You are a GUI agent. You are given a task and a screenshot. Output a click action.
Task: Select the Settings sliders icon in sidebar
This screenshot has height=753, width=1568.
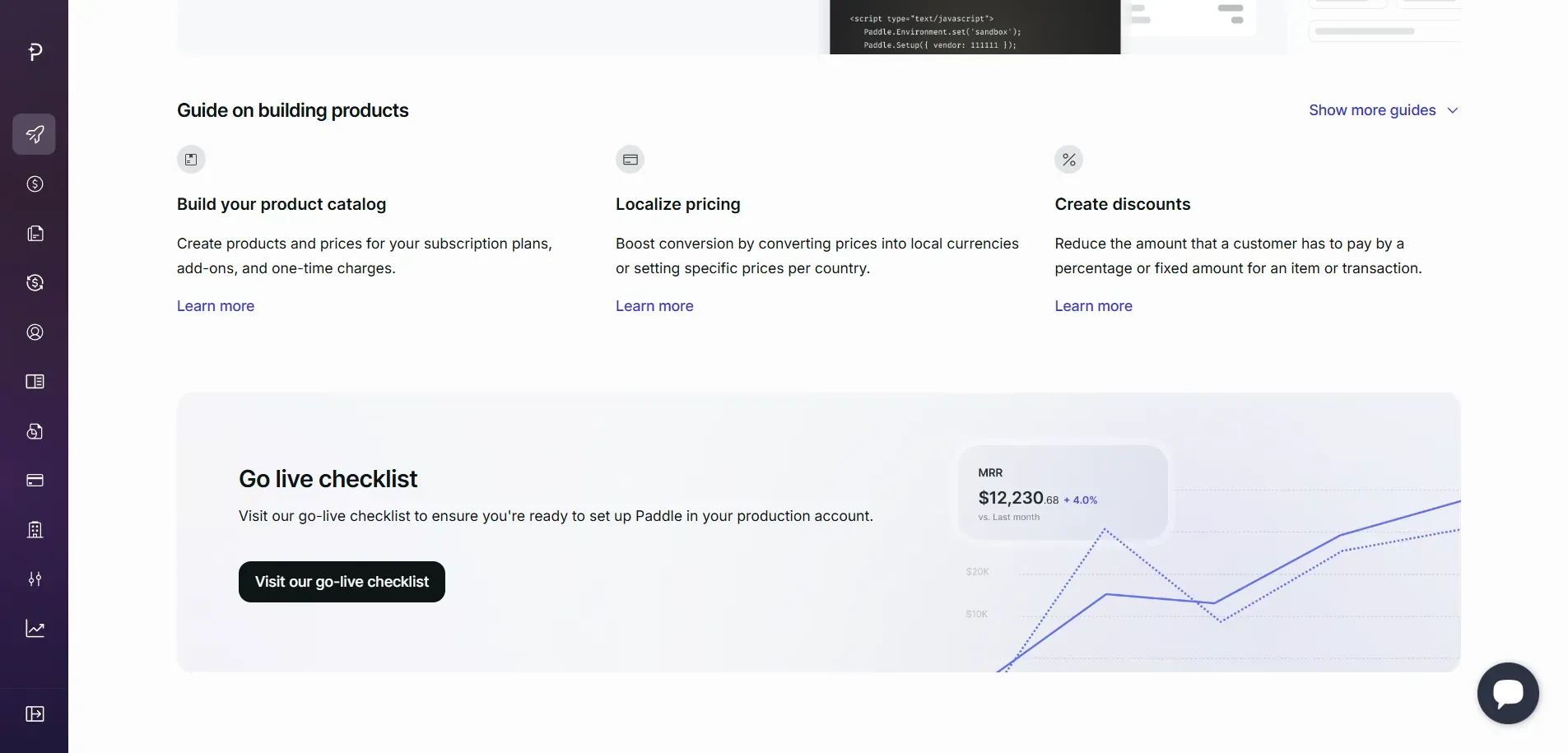34,579
